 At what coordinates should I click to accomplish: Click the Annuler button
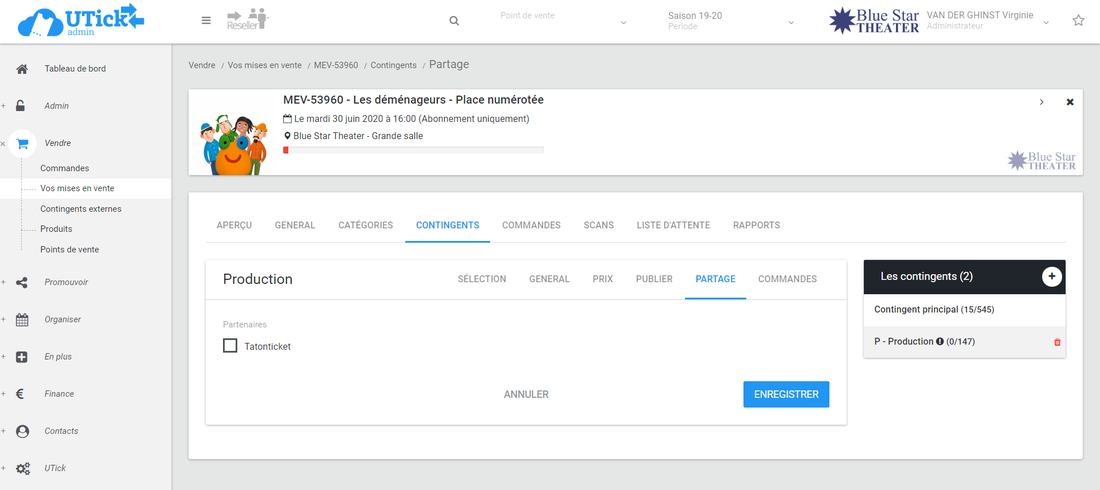point(526,394)
